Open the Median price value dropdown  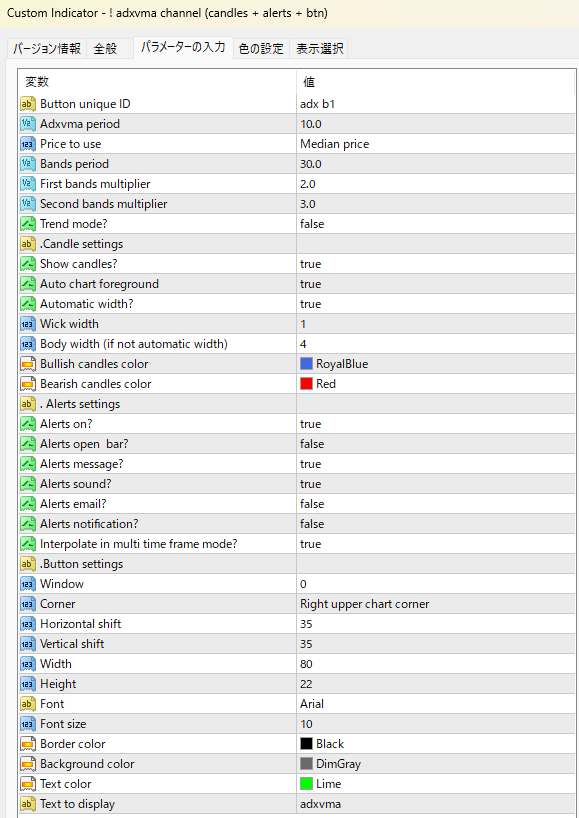pos(436,144)
